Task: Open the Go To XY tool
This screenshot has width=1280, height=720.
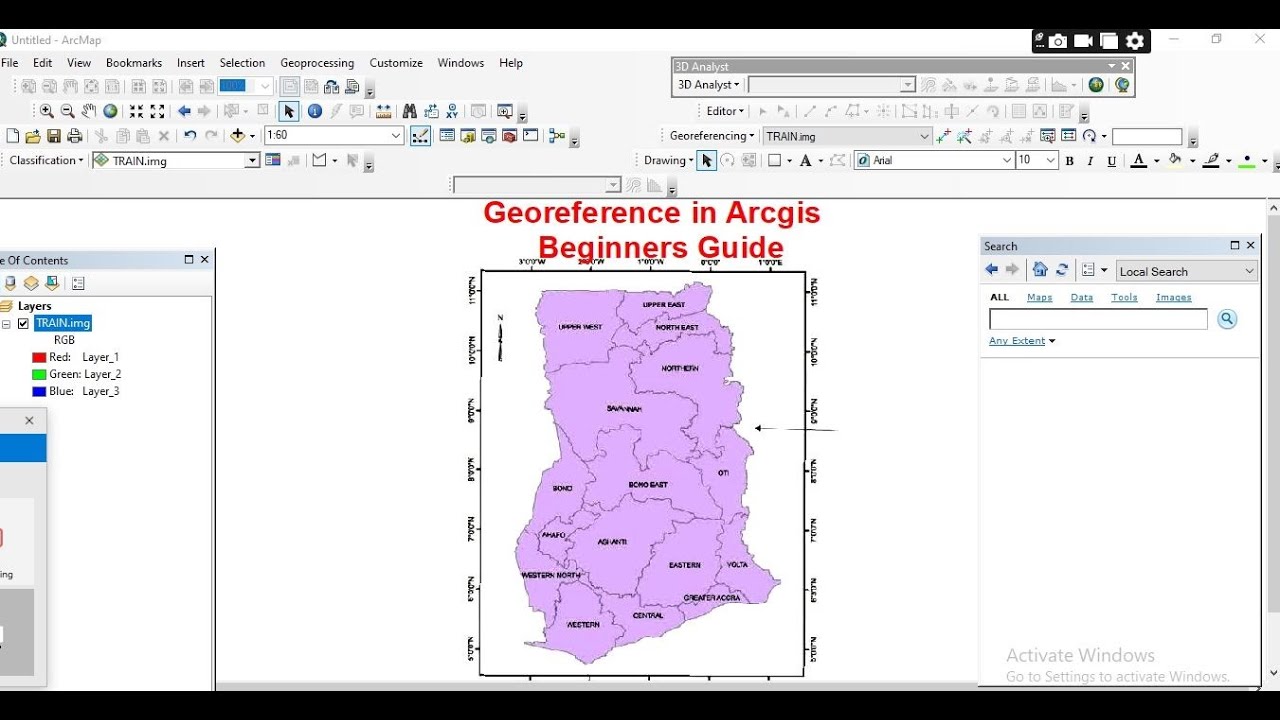Action: point(453,111)
